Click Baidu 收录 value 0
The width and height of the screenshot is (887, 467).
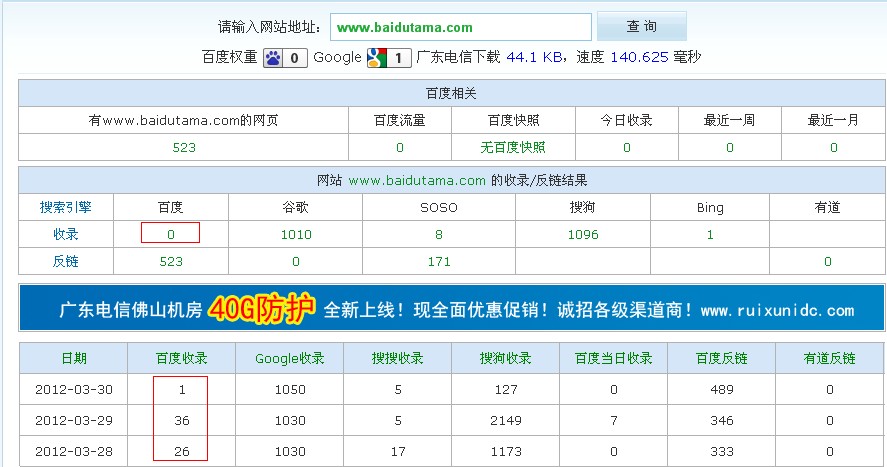point(170,234)
